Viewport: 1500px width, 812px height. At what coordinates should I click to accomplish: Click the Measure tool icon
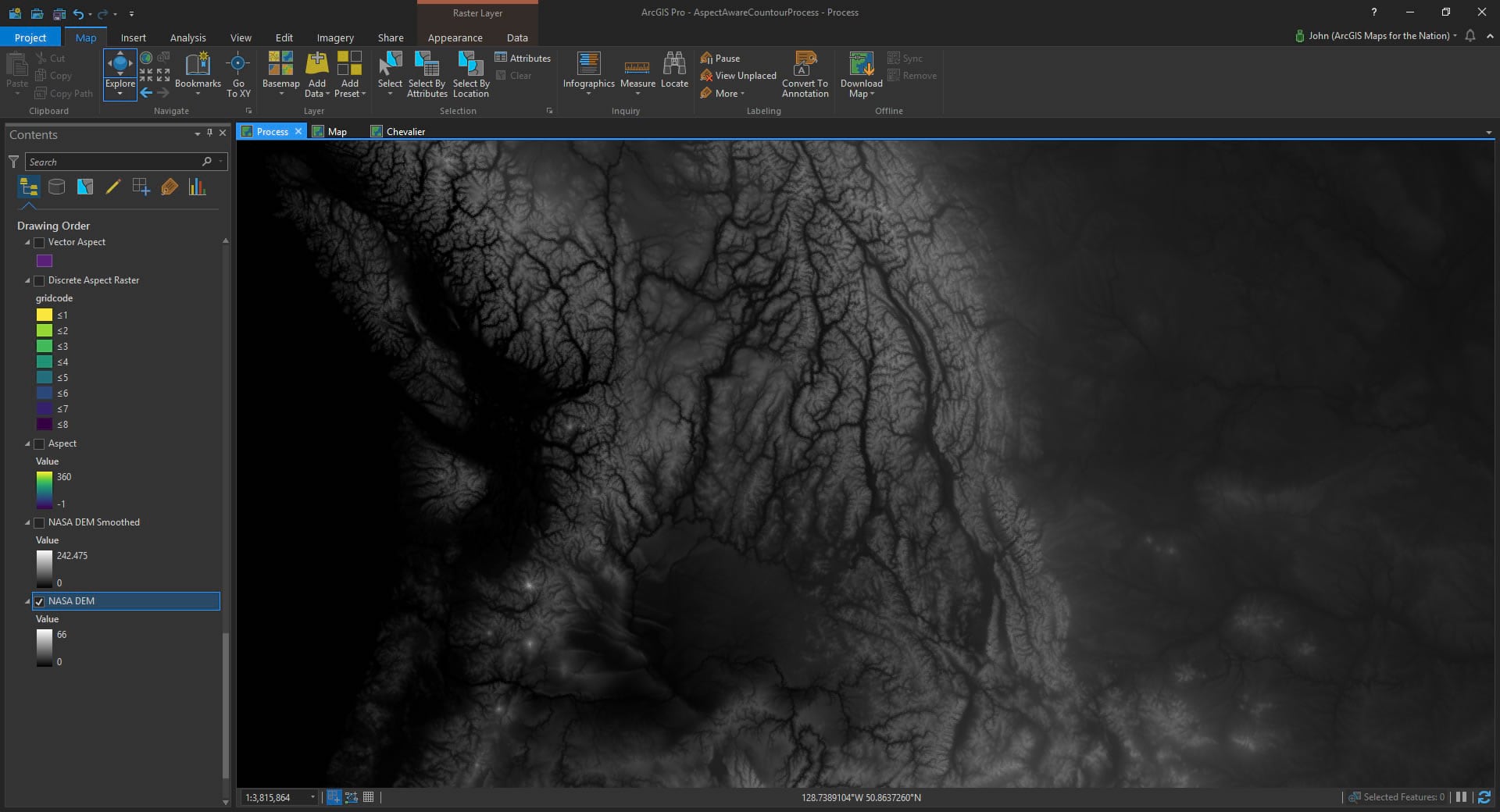(x=637, y=67)
